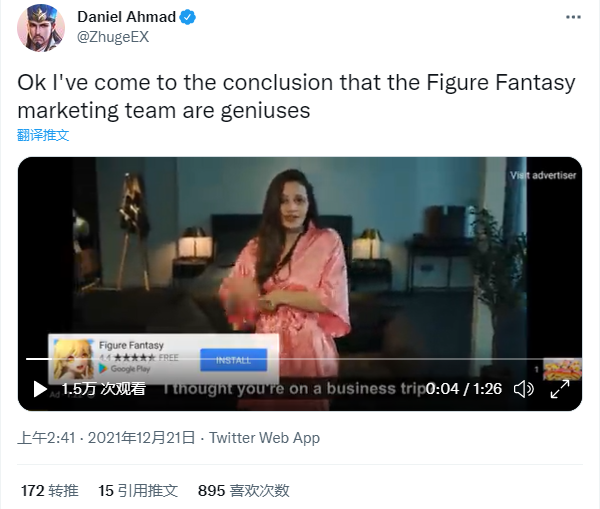Click the next-video thumbnail preview
This screenshot has height=509, width=600.
(562, 370)
